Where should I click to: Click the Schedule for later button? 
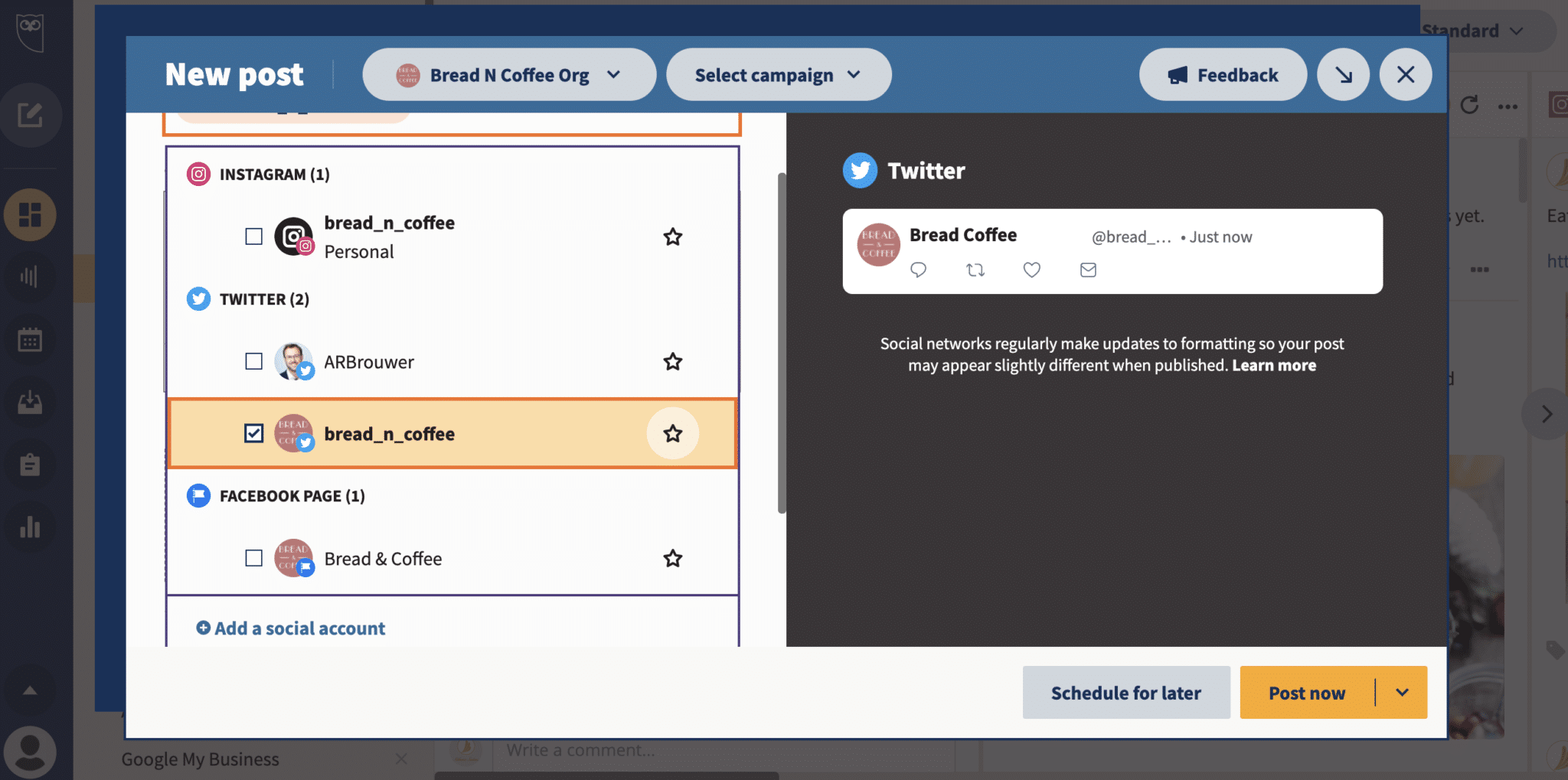coord(1125,692)
